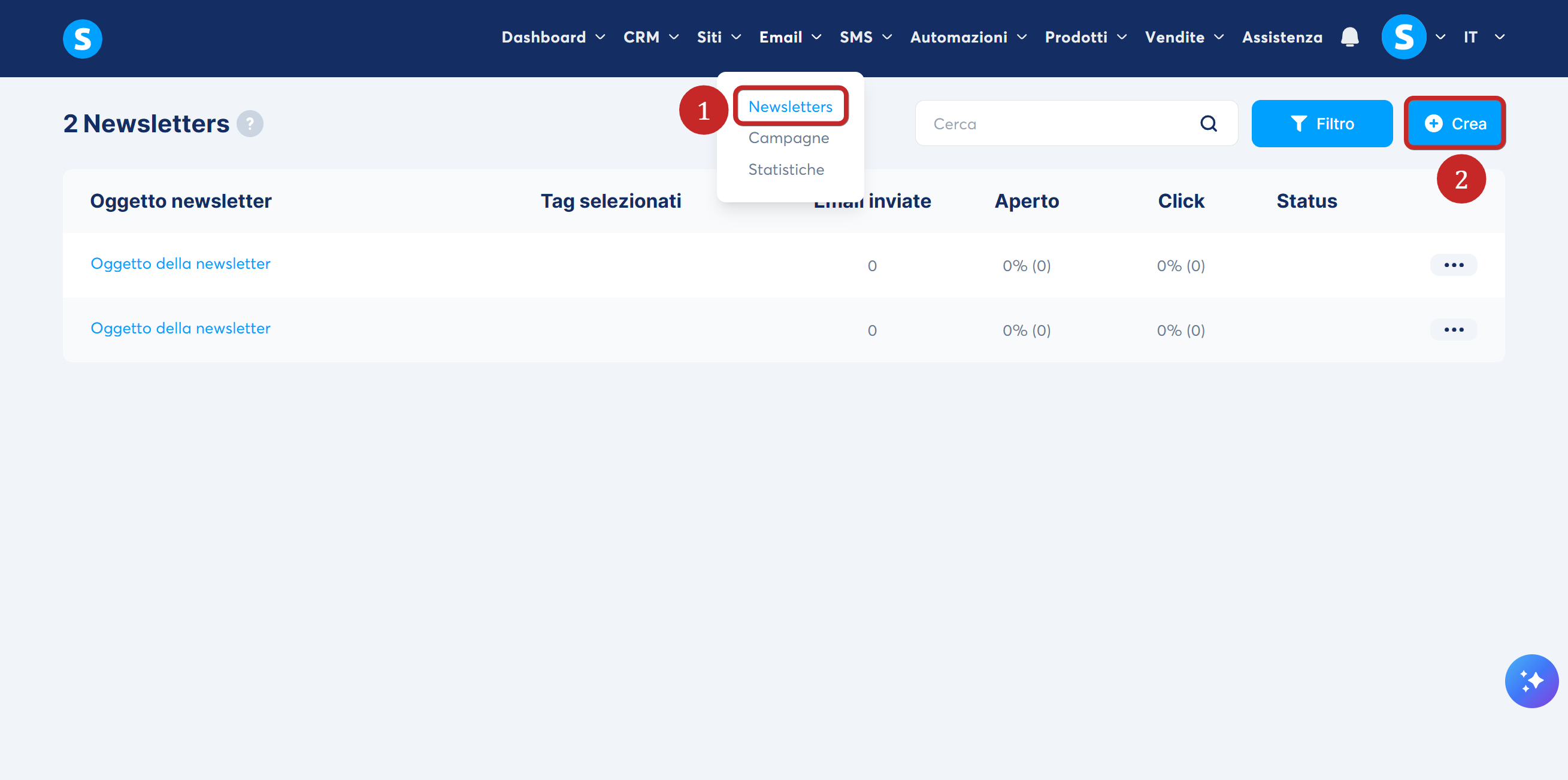Click the Click column header
The height and width of the screenshot is (780, 1568).
click(x=1180, y=201)
